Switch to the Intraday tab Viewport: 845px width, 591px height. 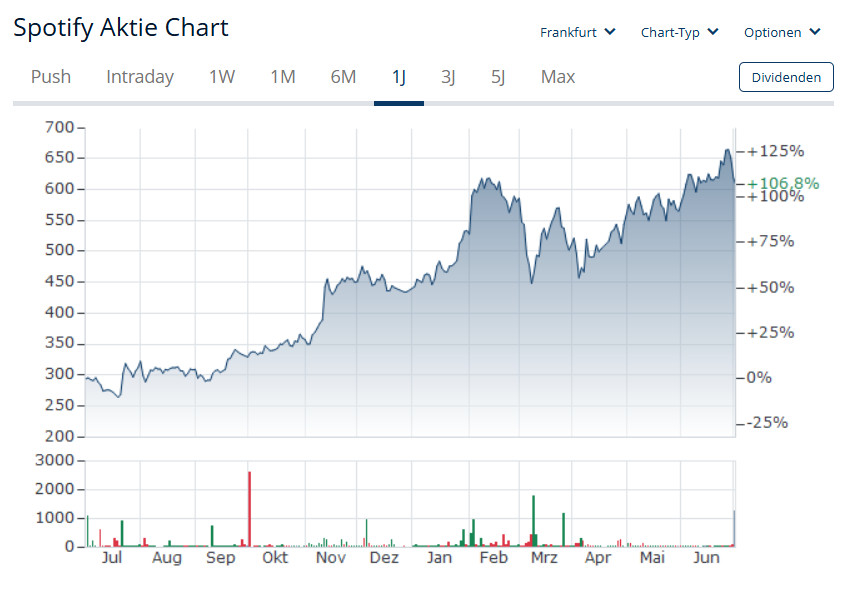(140, 77)
